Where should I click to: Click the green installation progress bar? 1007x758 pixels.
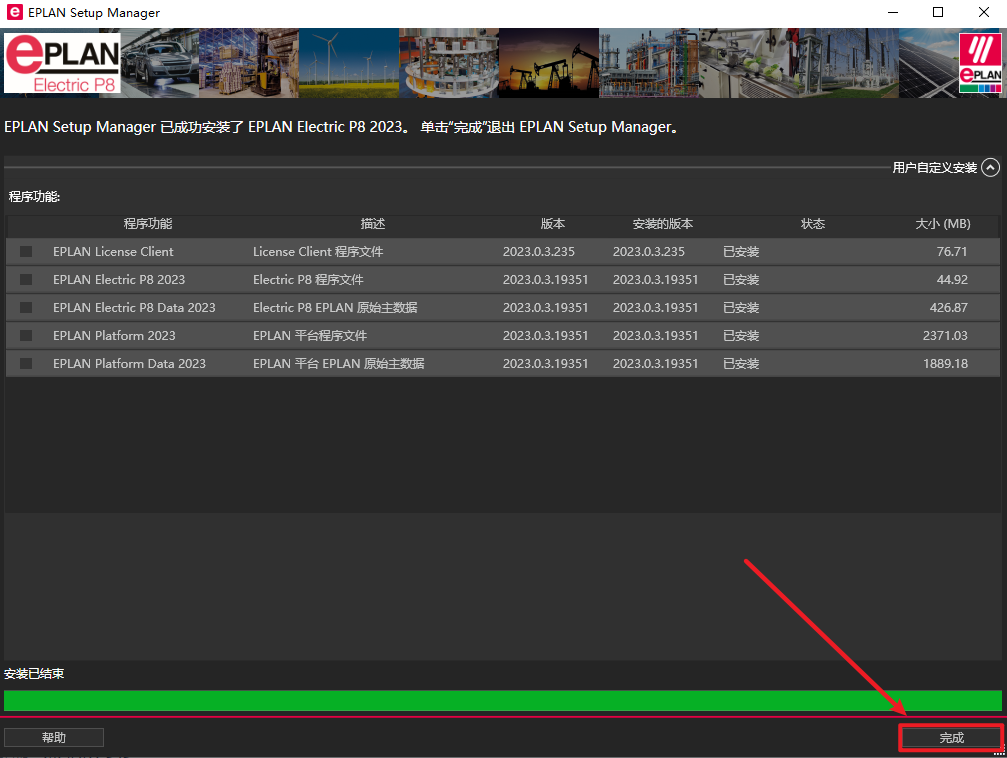point(502,700)
